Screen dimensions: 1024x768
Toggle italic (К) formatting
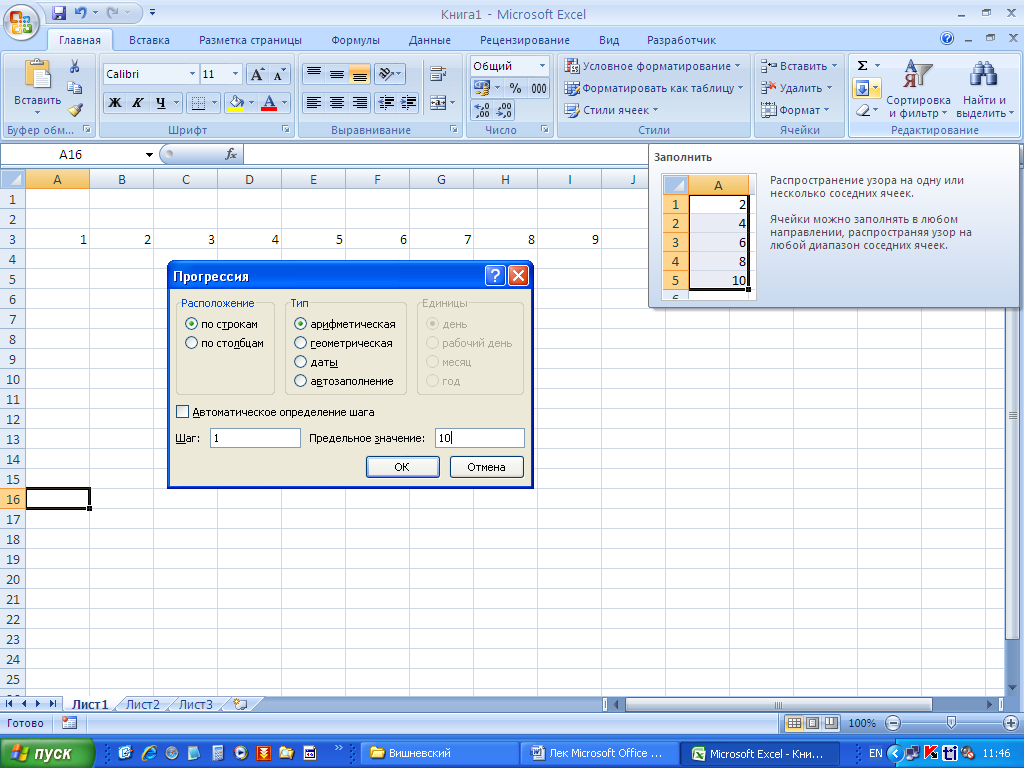click(137, 103)
